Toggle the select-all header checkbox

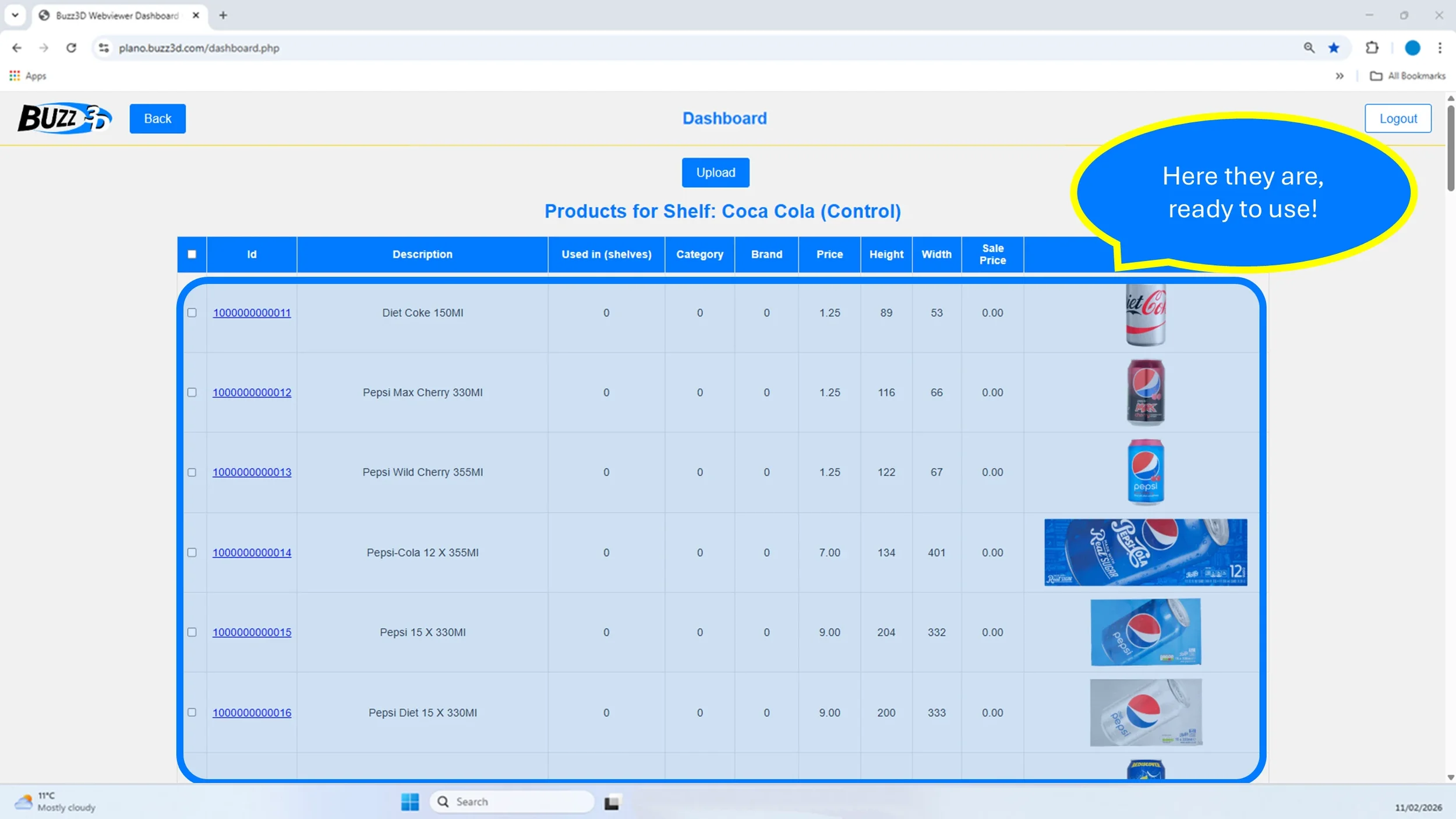click(x=192, y=254)
